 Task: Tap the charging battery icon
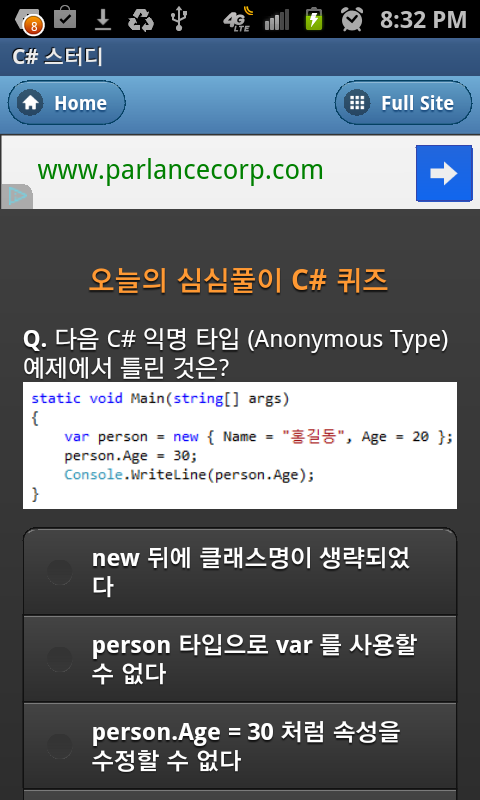click(x=314, y=19)
